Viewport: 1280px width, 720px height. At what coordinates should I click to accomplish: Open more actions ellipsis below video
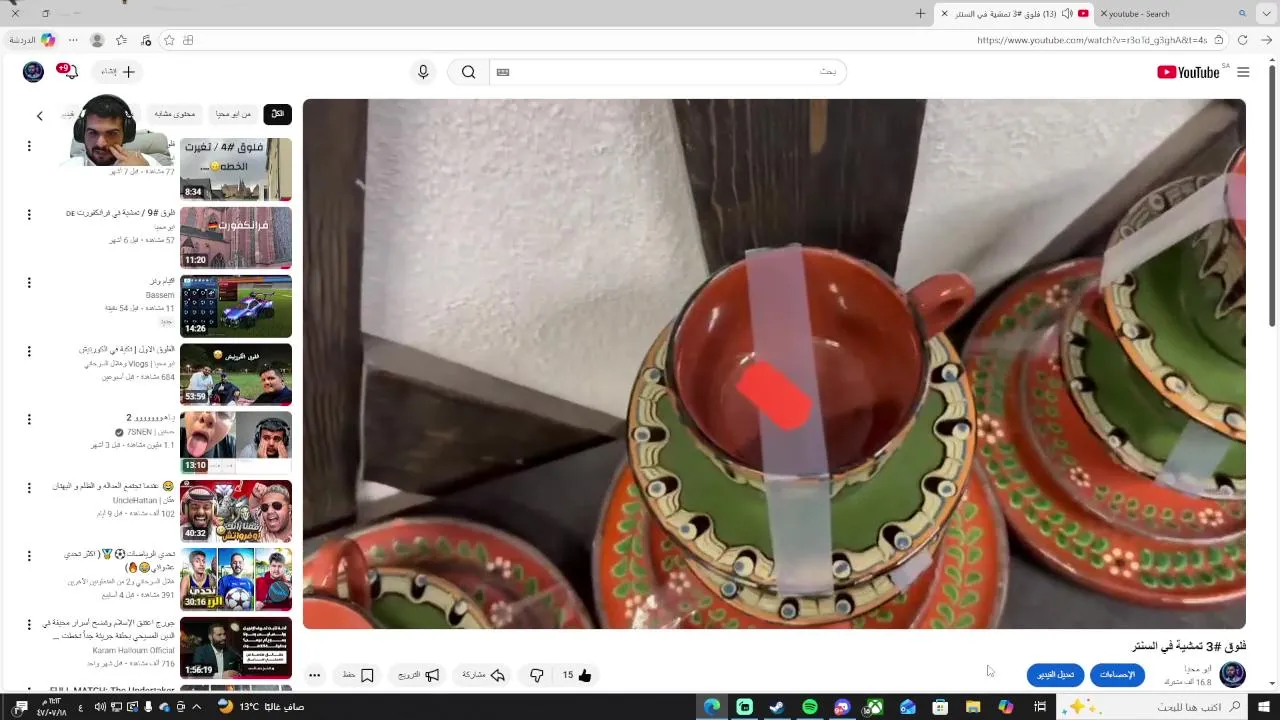click(314, 675)
